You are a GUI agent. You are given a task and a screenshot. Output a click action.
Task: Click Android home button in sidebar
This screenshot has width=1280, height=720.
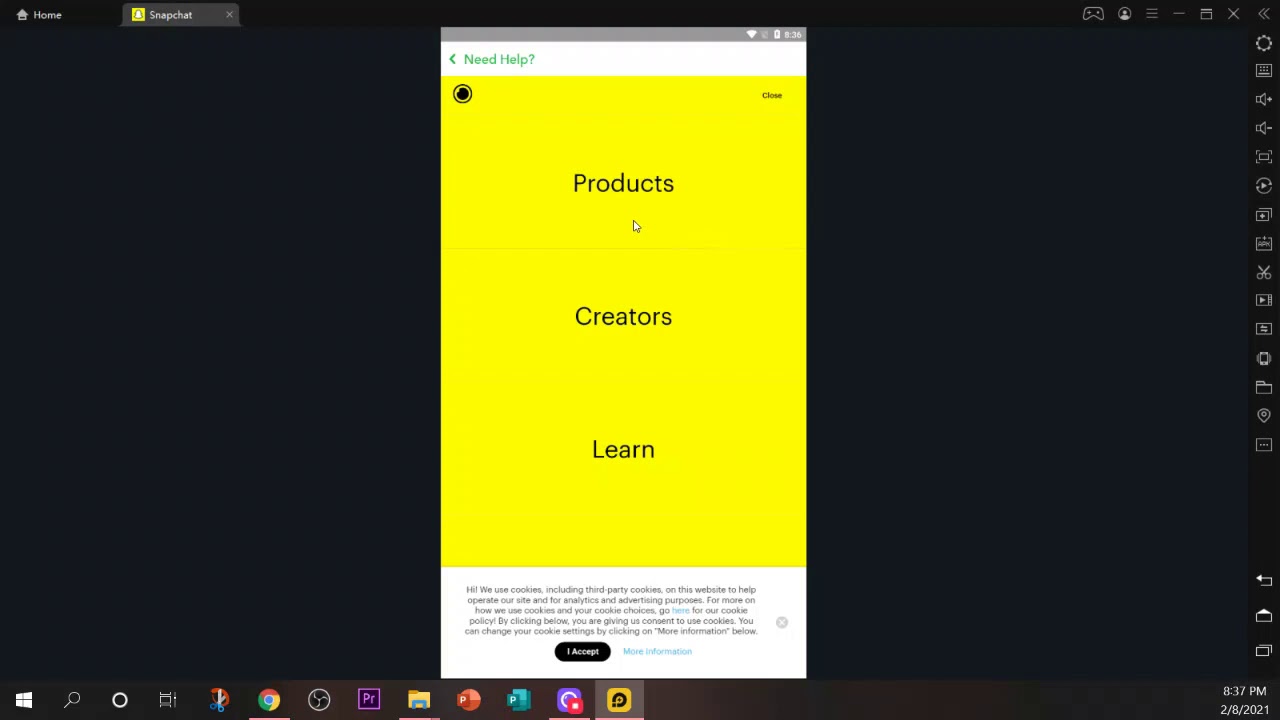point(1264,615)
